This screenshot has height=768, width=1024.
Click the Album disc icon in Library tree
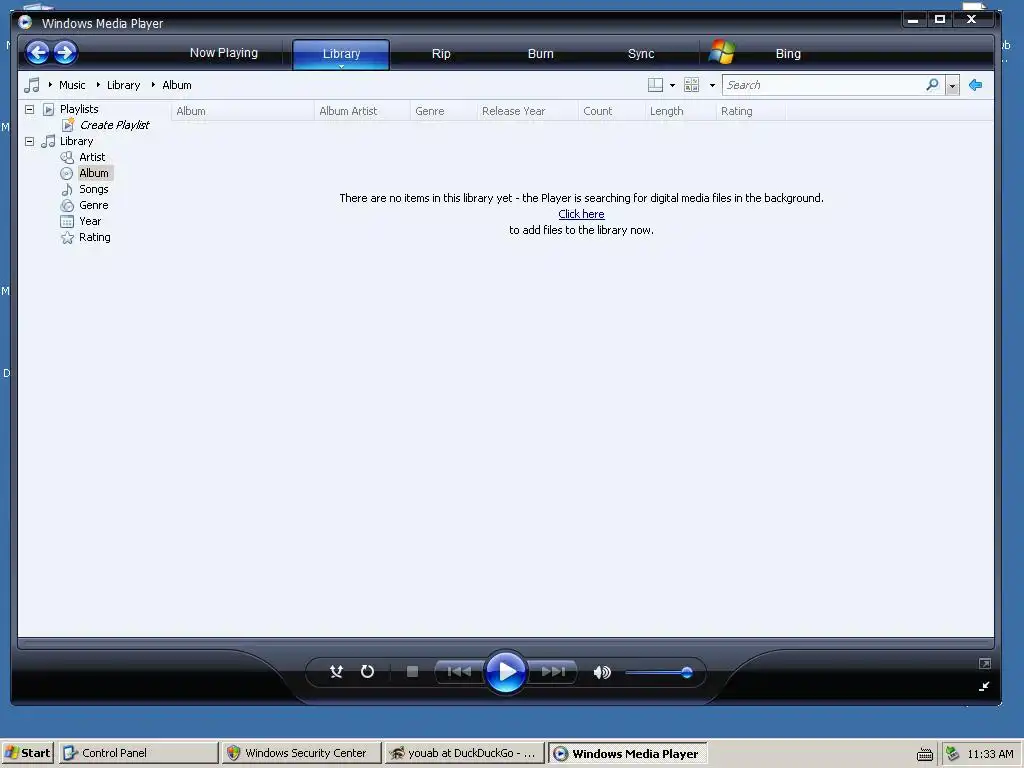[67, 174]
